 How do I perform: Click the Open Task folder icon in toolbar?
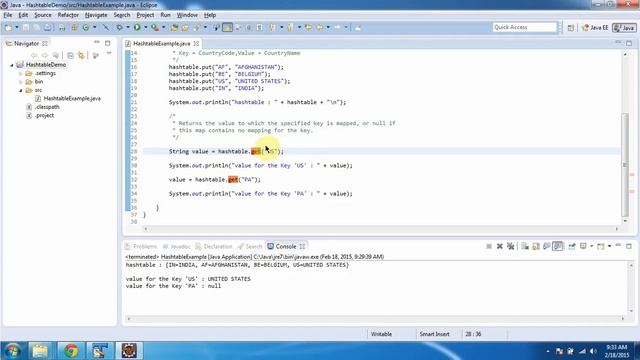point(185,27)
